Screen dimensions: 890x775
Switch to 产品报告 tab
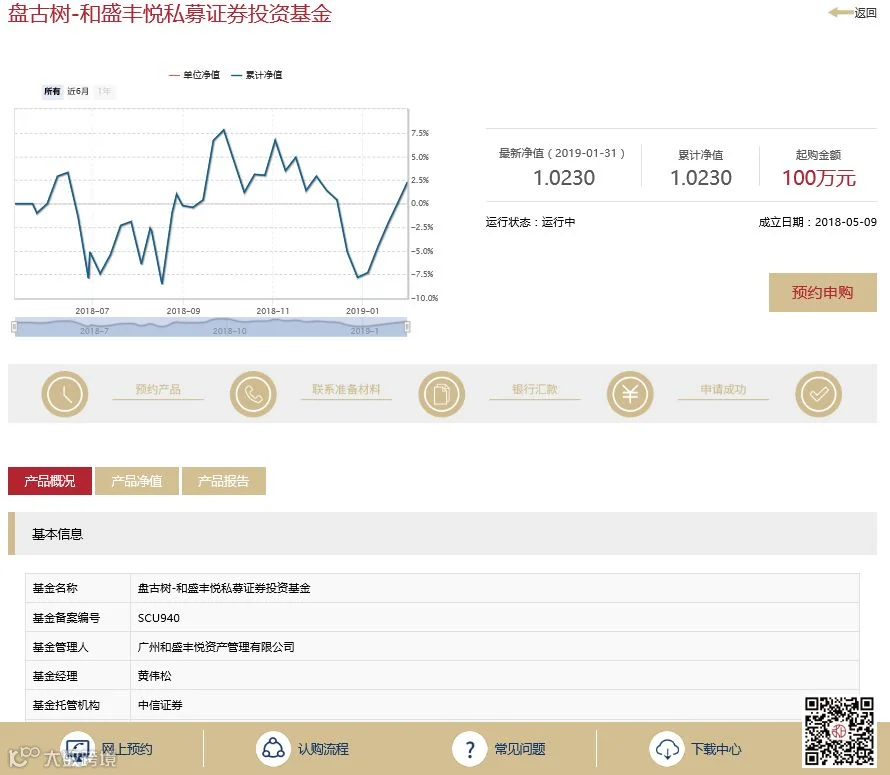point(224,481)
